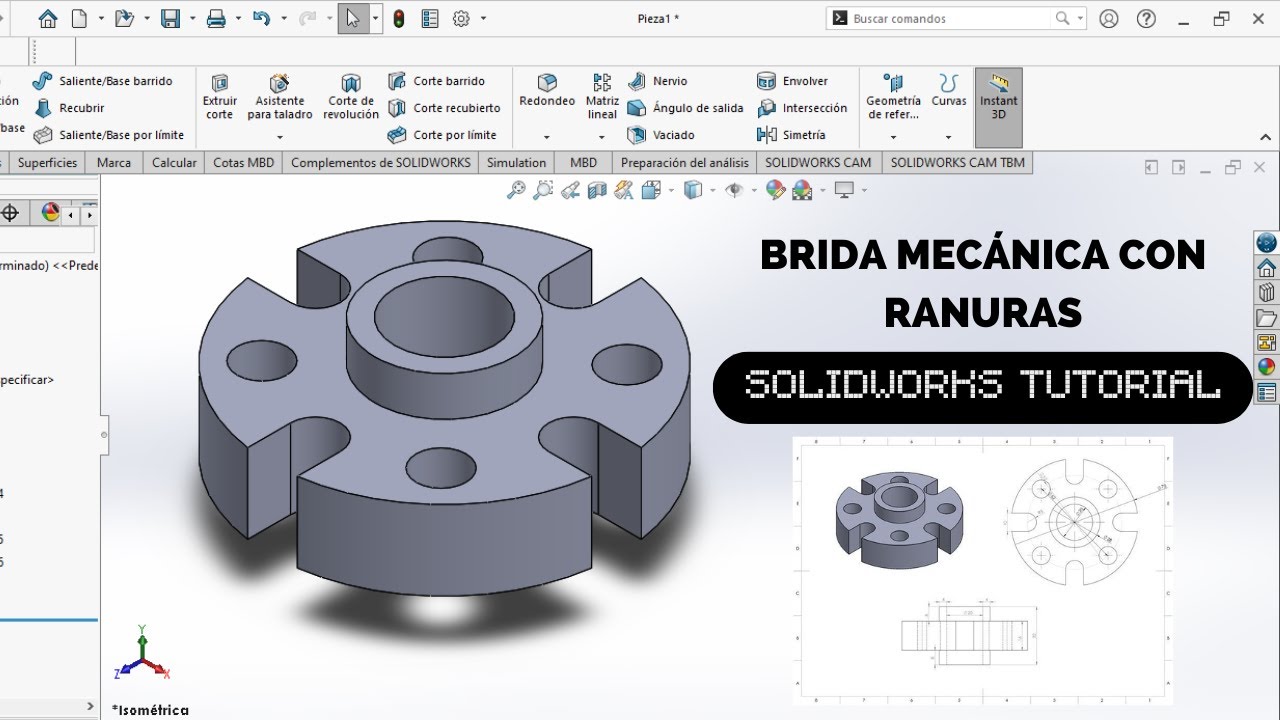This screenshot has height=720, width=1280.
Task: Click the Home welcome icon
Action: pyautogui.click(x=47, y=18)
